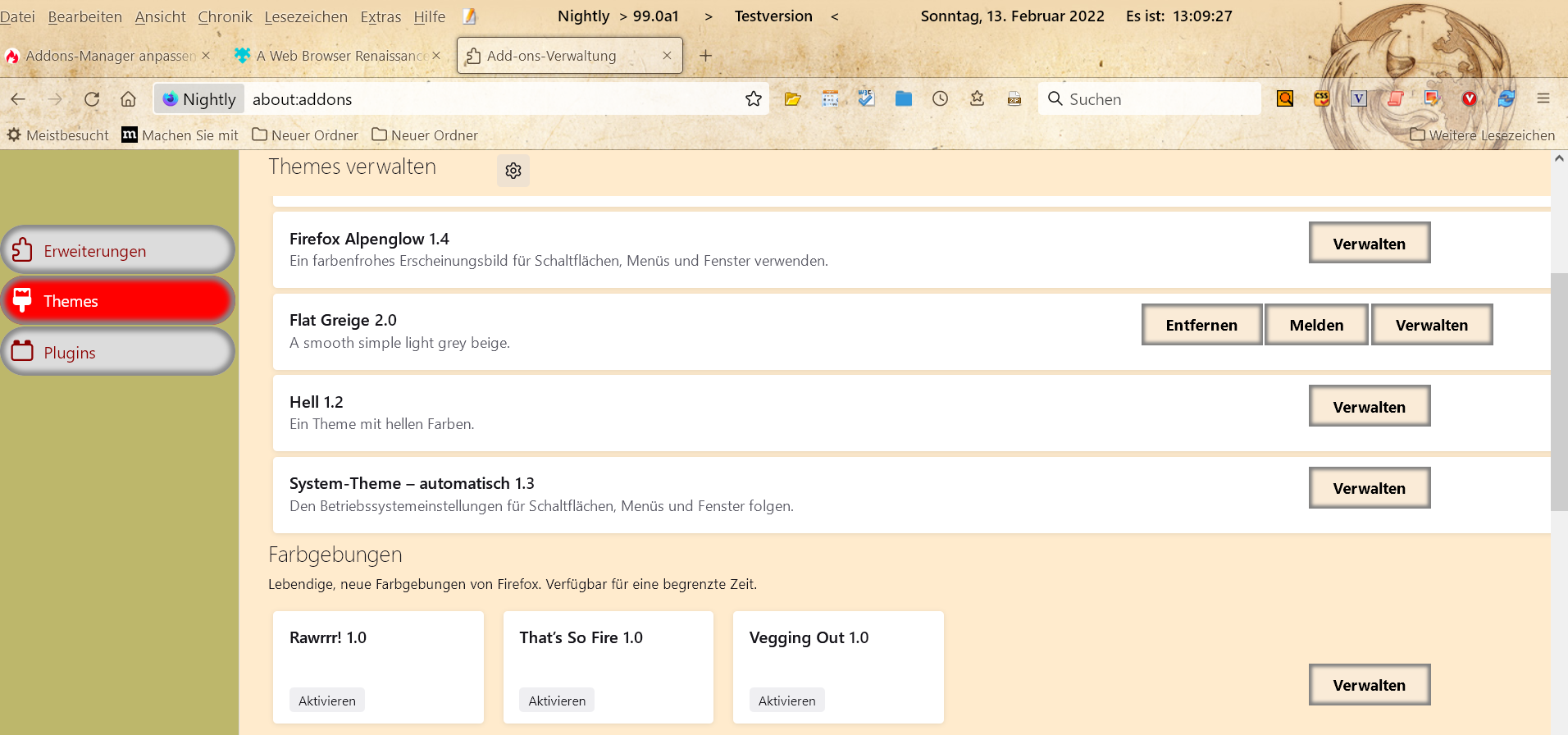The image size is (1568, 735).
Task: Click Verwalten for Flat Greige
Action: tap(1432, 325)
